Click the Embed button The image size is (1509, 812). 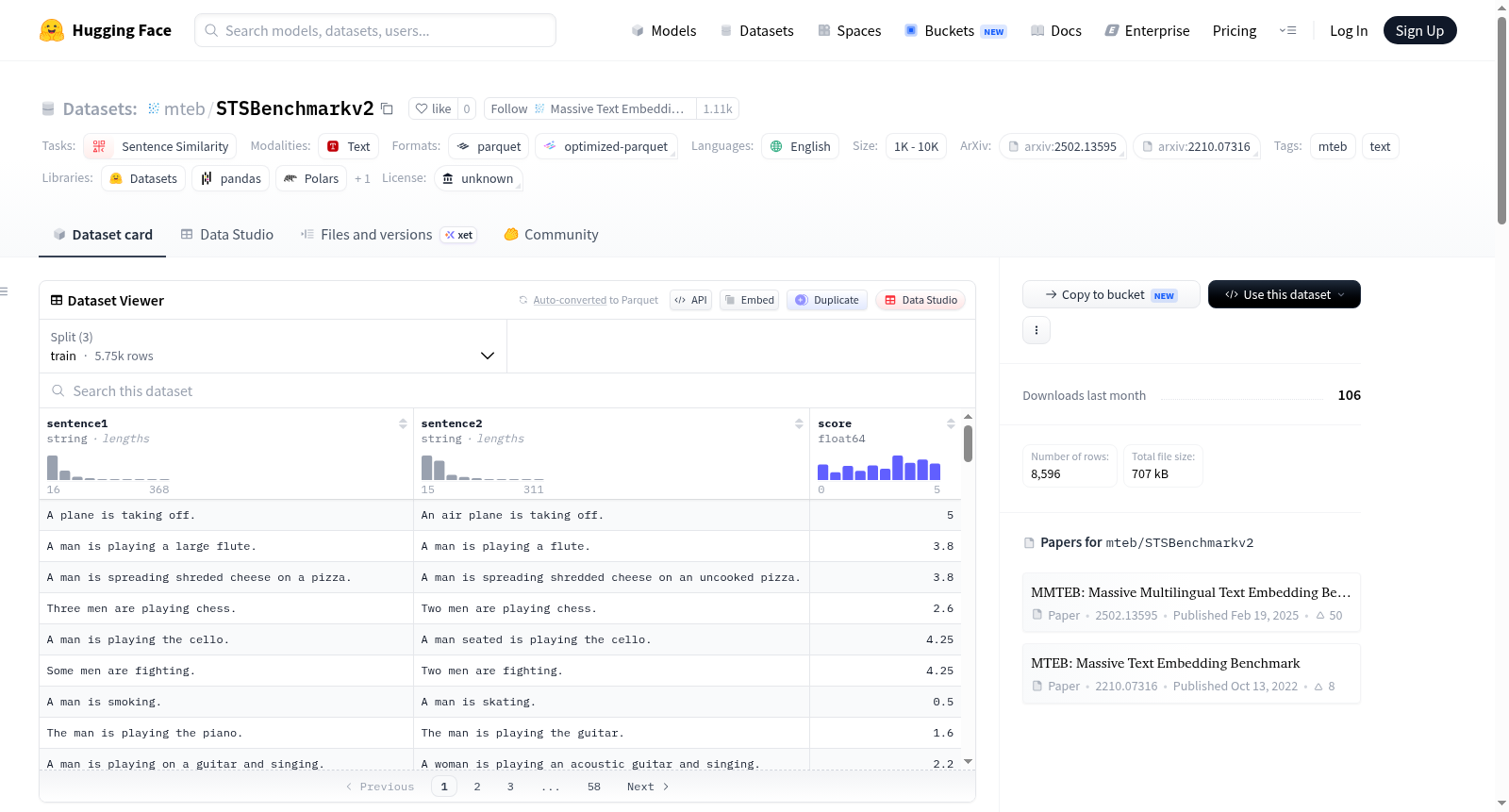749,300
